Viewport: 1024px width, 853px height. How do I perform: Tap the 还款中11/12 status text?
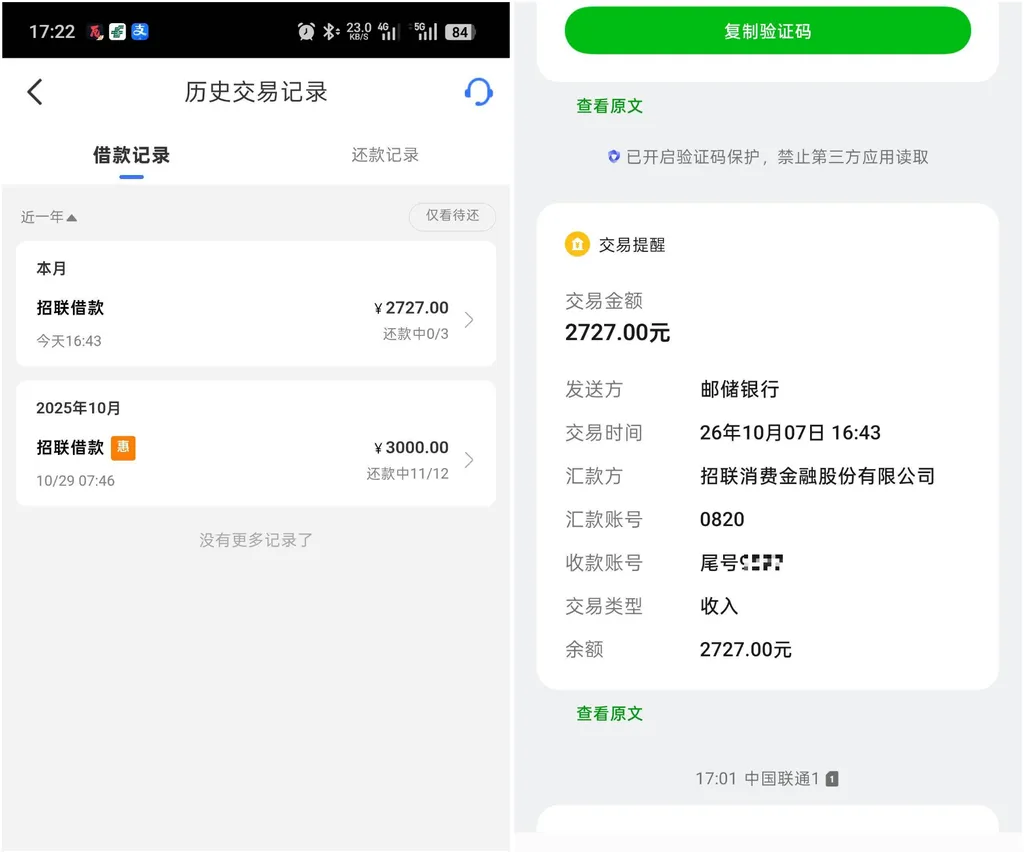408,474
